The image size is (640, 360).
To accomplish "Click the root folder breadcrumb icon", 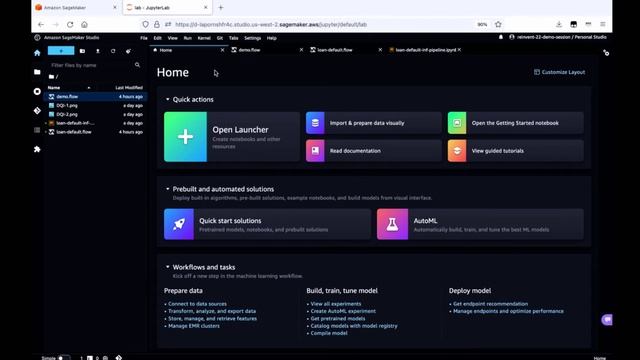I will (51, 76).
